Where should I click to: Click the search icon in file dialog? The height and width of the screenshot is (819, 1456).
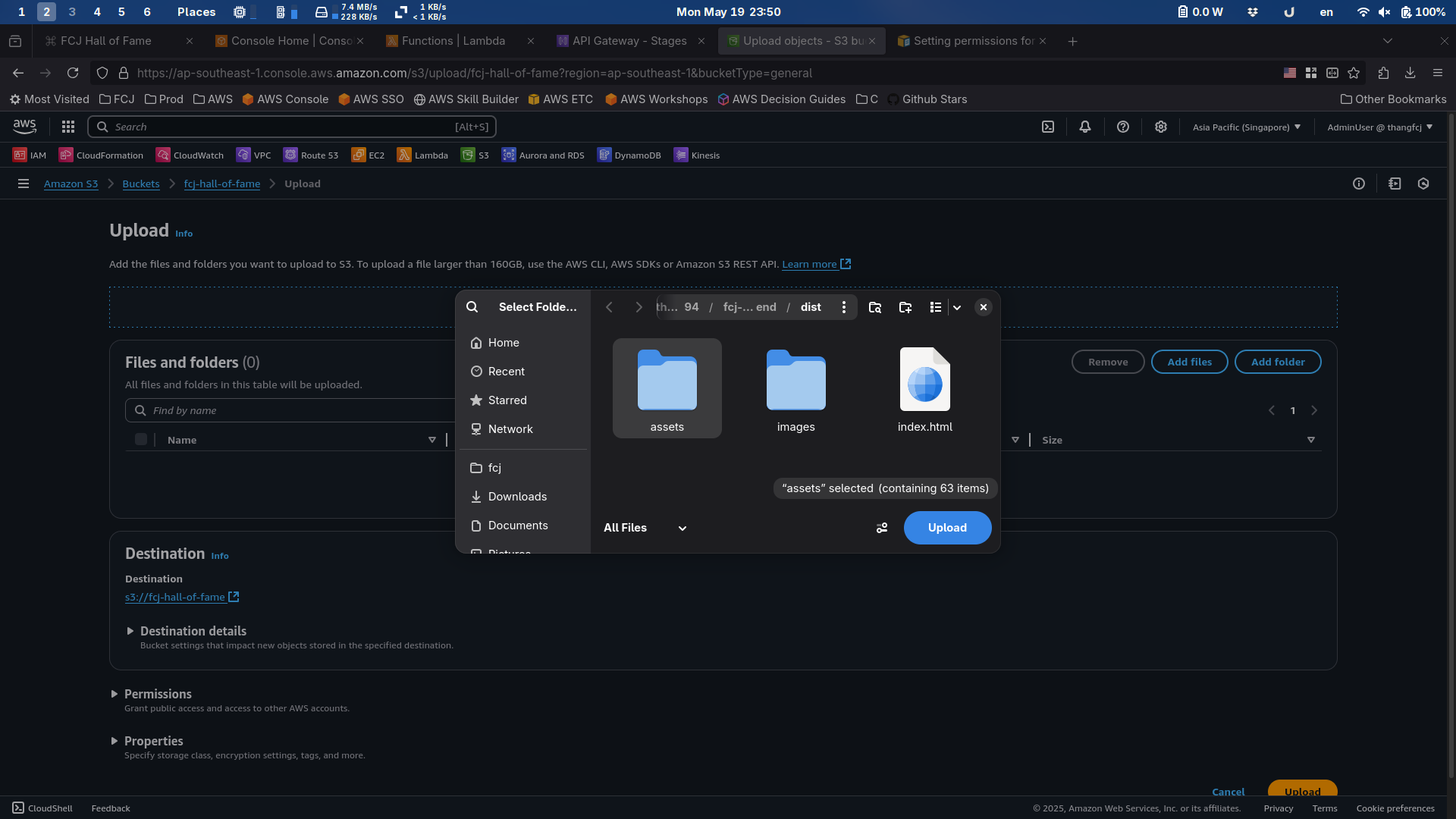[472, 307]
